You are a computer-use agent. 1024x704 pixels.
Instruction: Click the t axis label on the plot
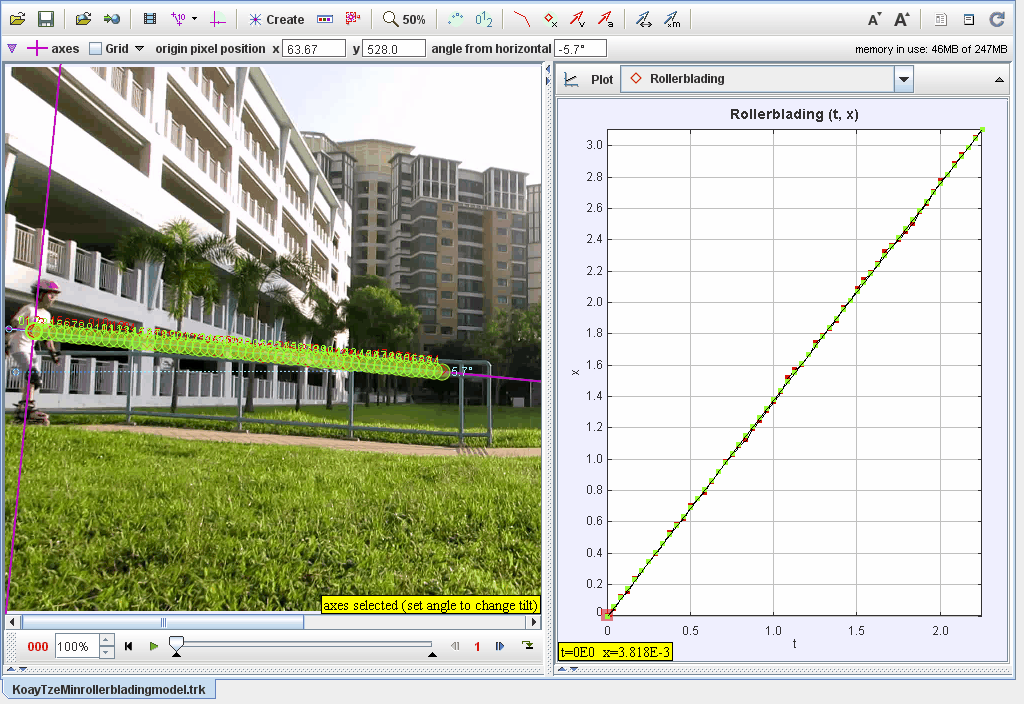coord(794,644)
